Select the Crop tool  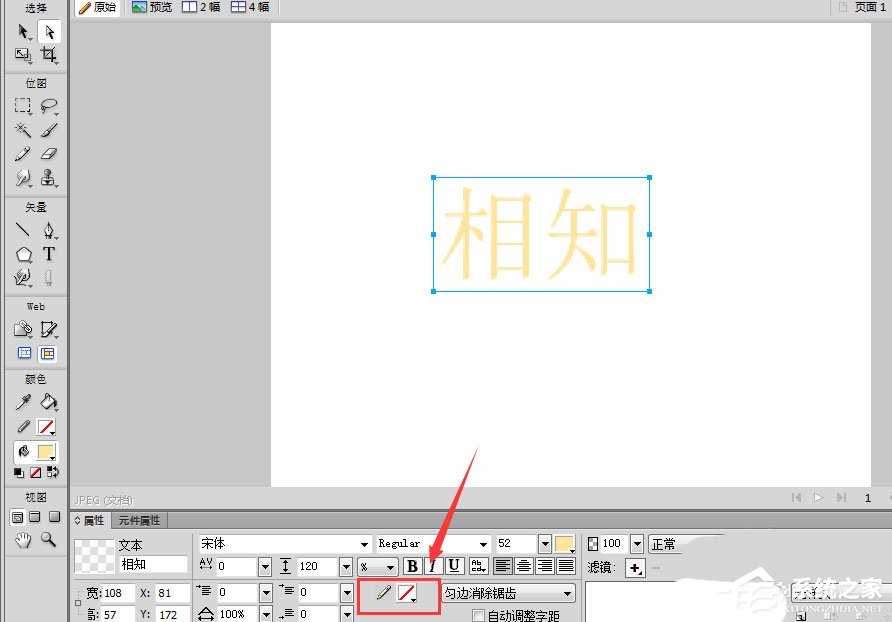(50, 55)
